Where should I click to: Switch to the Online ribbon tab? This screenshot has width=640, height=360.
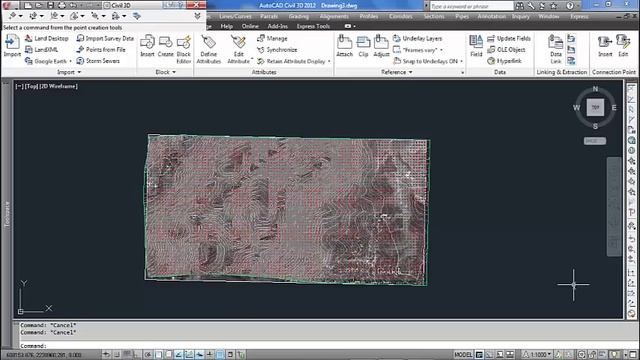tap(250, 26)
